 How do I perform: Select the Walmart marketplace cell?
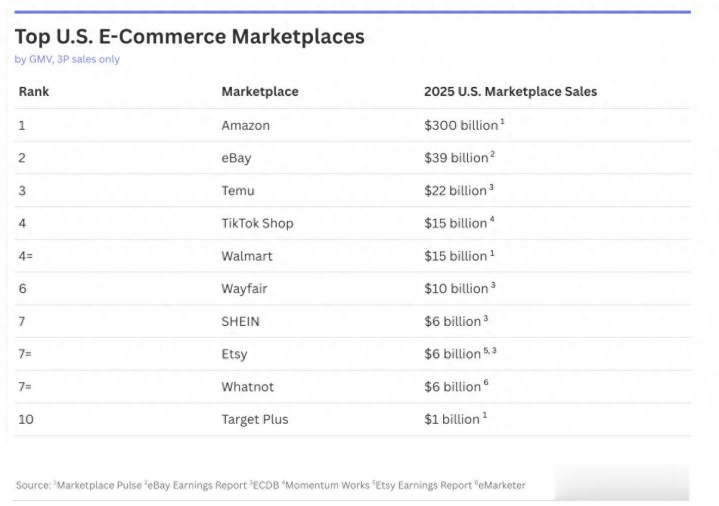coord(245,256)
